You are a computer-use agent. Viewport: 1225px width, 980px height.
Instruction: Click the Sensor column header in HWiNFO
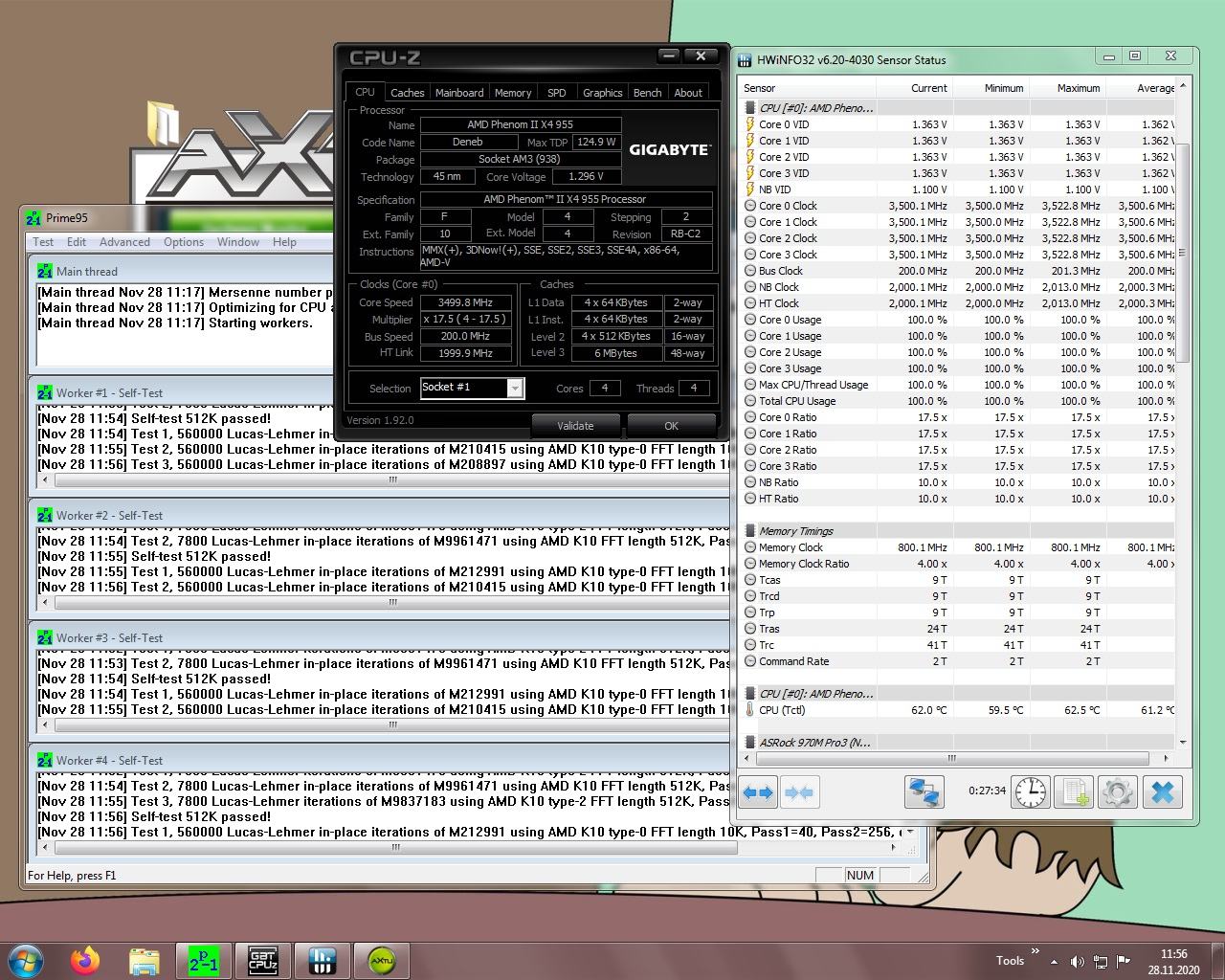coord(808,88)
